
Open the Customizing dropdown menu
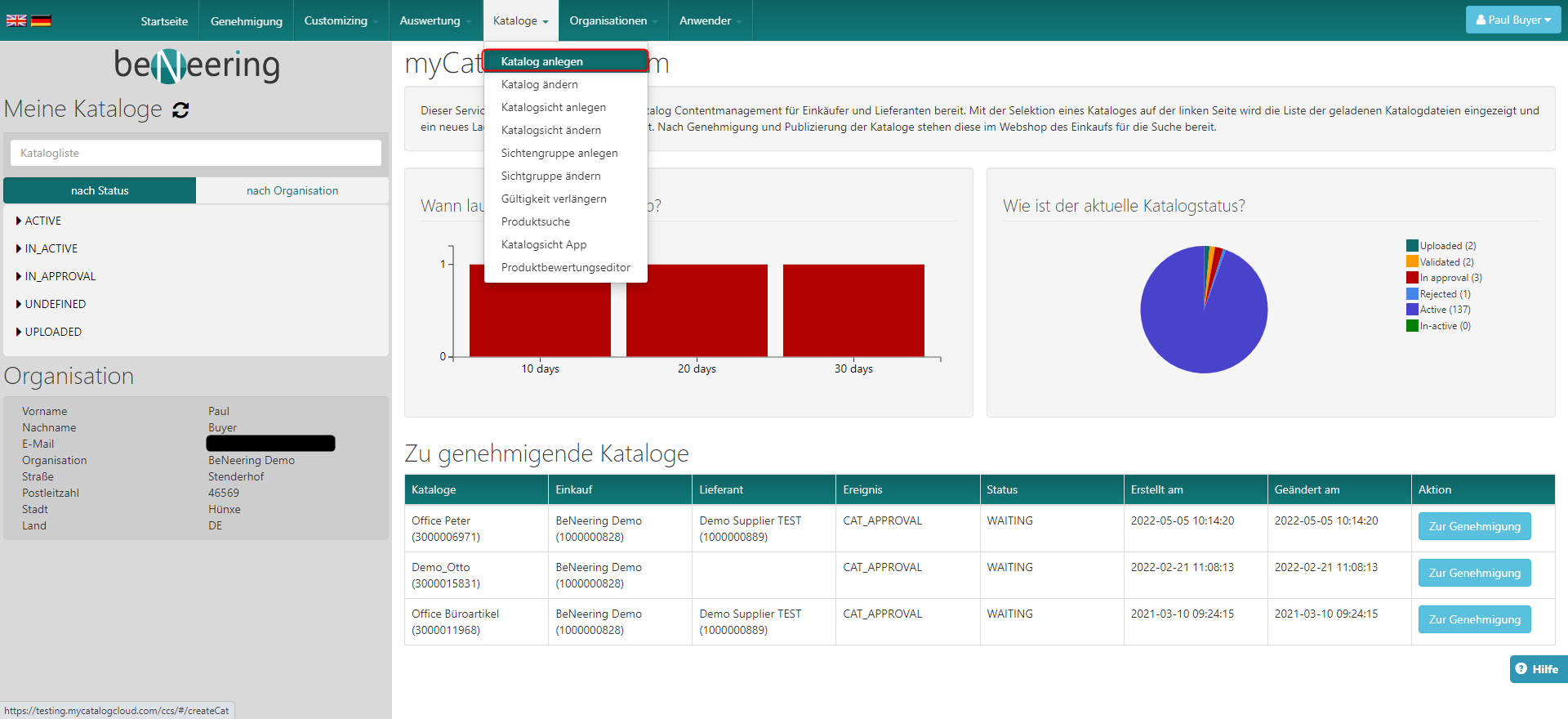tap(341, 20)
